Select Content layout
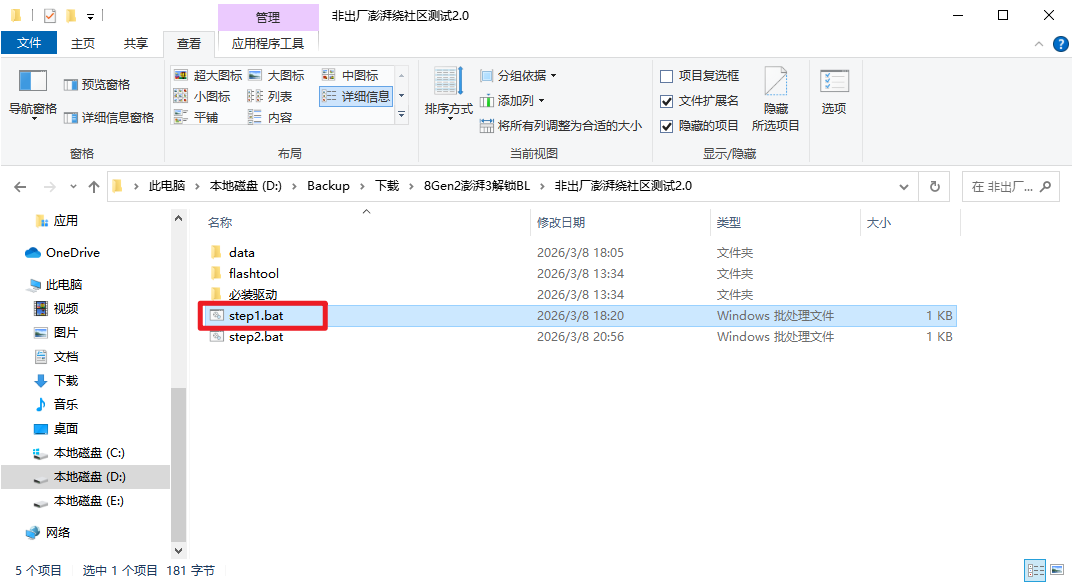Viewport: 1073px width, 583px height. 270,118
